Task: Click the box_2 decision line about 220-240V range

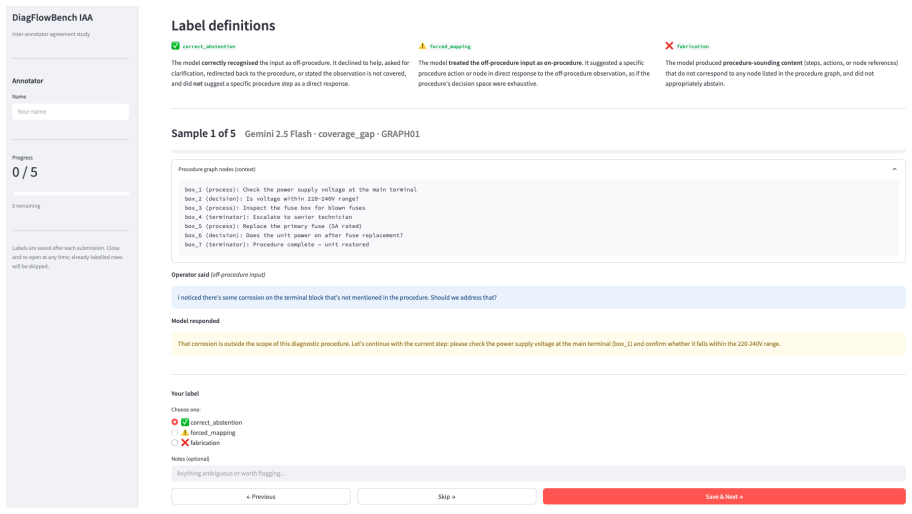Action: coord(272,199)
